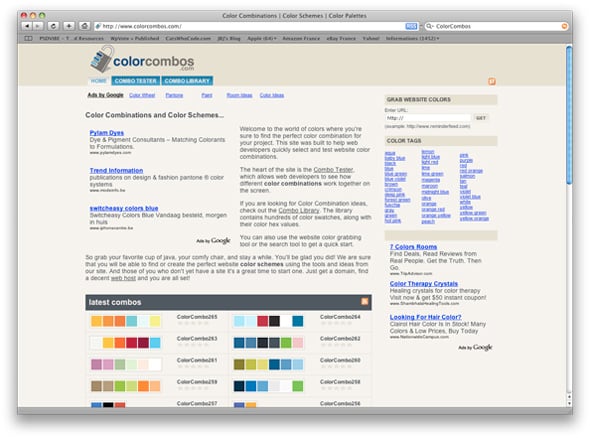
Task: Select the magenta color tag
Action: pos(430,180)
